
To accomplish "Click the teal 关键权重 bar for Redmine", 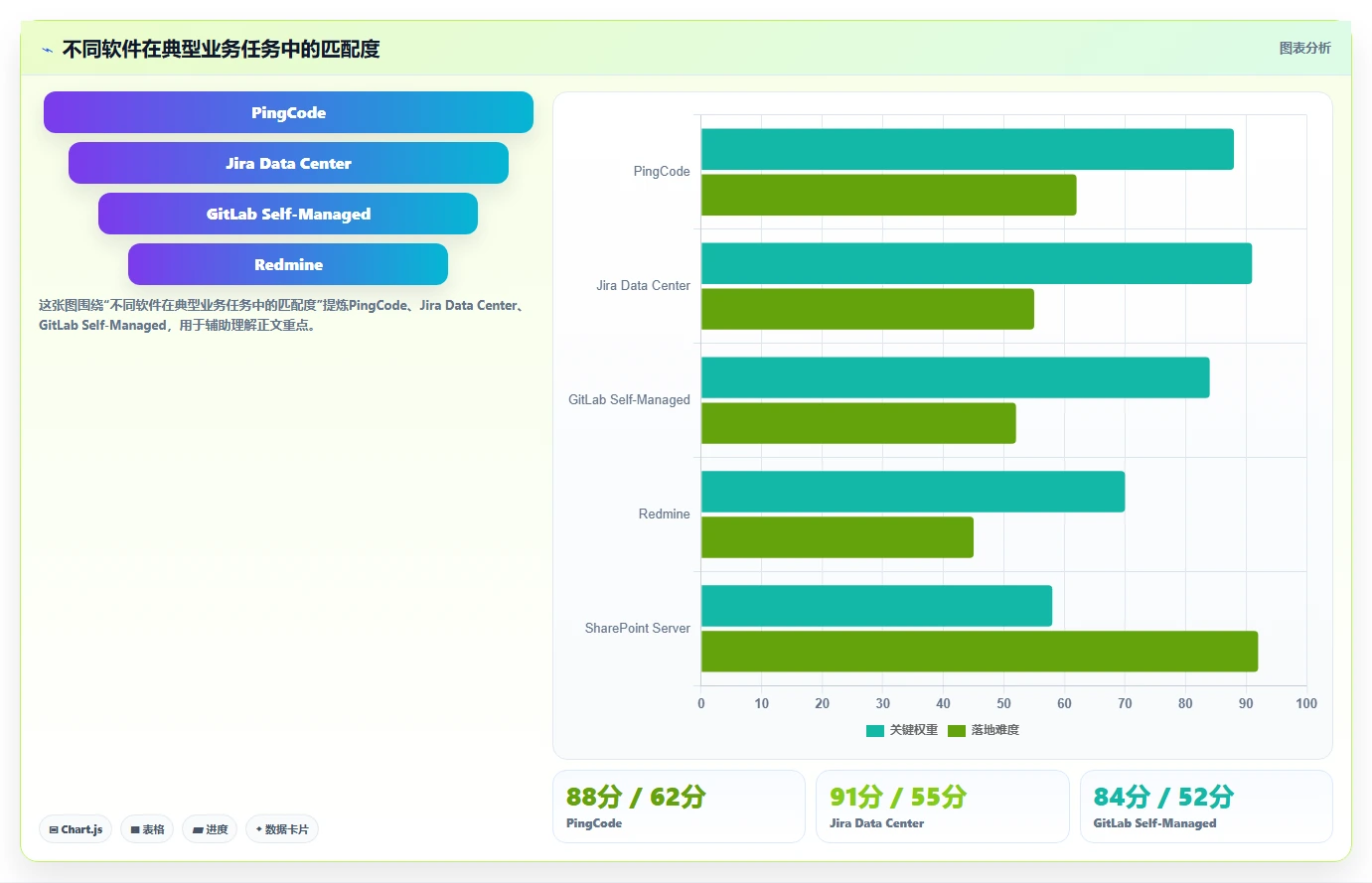I will point(913,492).
